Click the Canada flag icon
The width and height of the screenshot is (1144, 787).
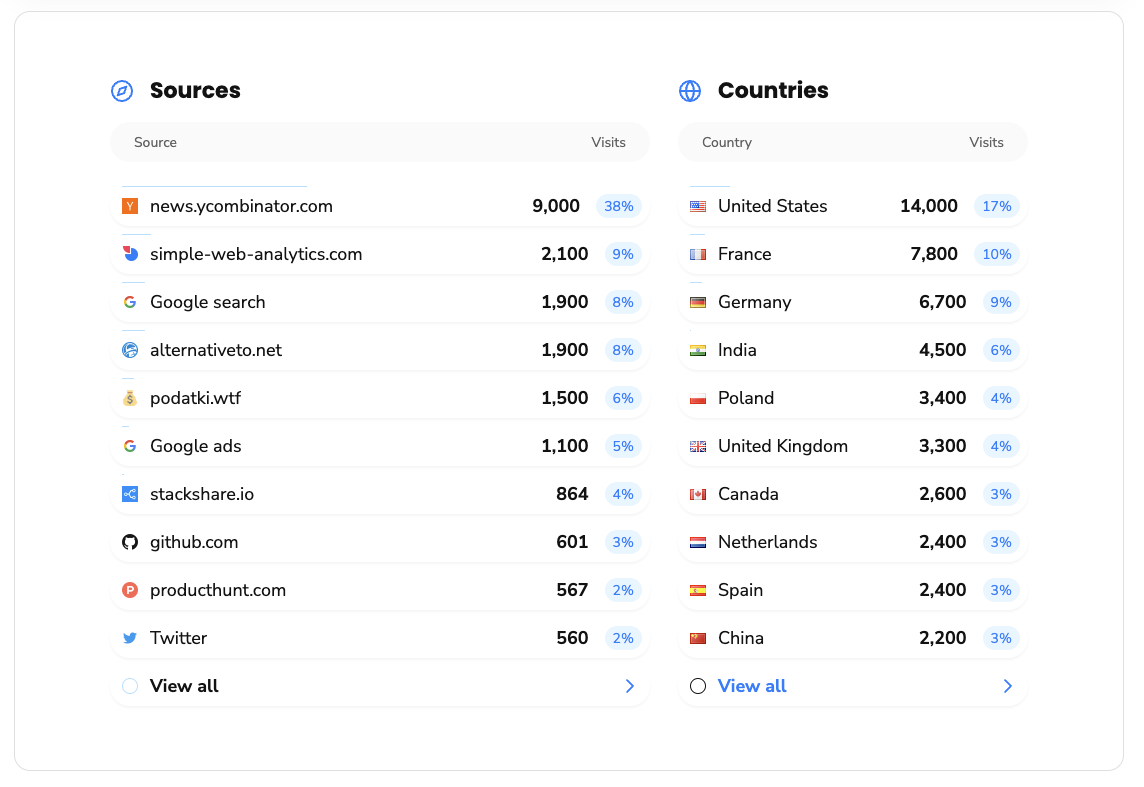tap(698, 494)
